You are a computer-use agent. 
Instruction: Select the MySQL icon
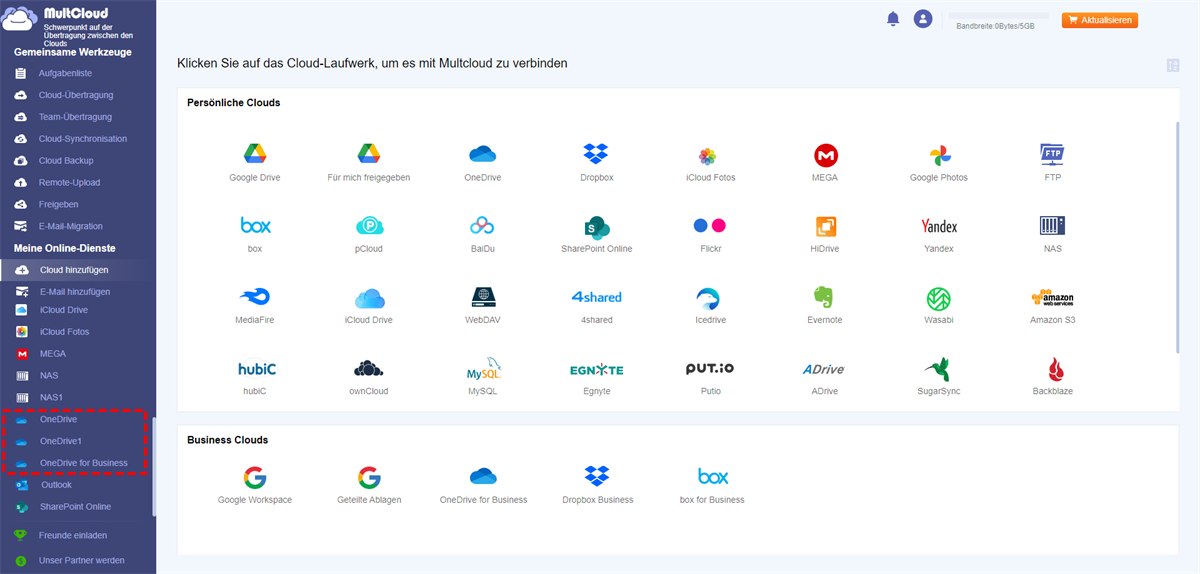[x=483, y=368]
